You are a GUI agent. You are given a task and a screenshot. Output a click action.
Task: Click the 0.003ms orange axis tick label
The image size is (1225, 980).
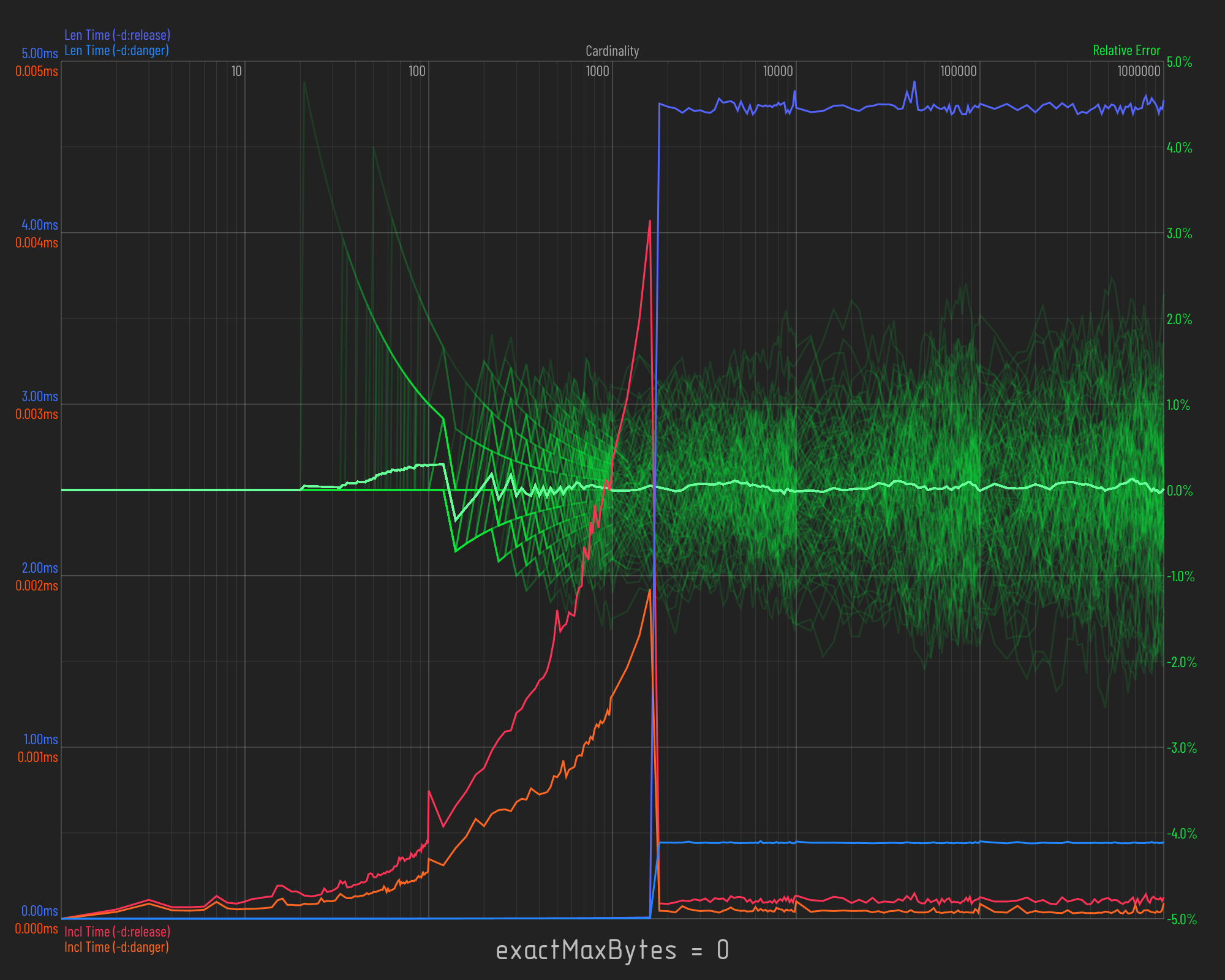[37, 414]
